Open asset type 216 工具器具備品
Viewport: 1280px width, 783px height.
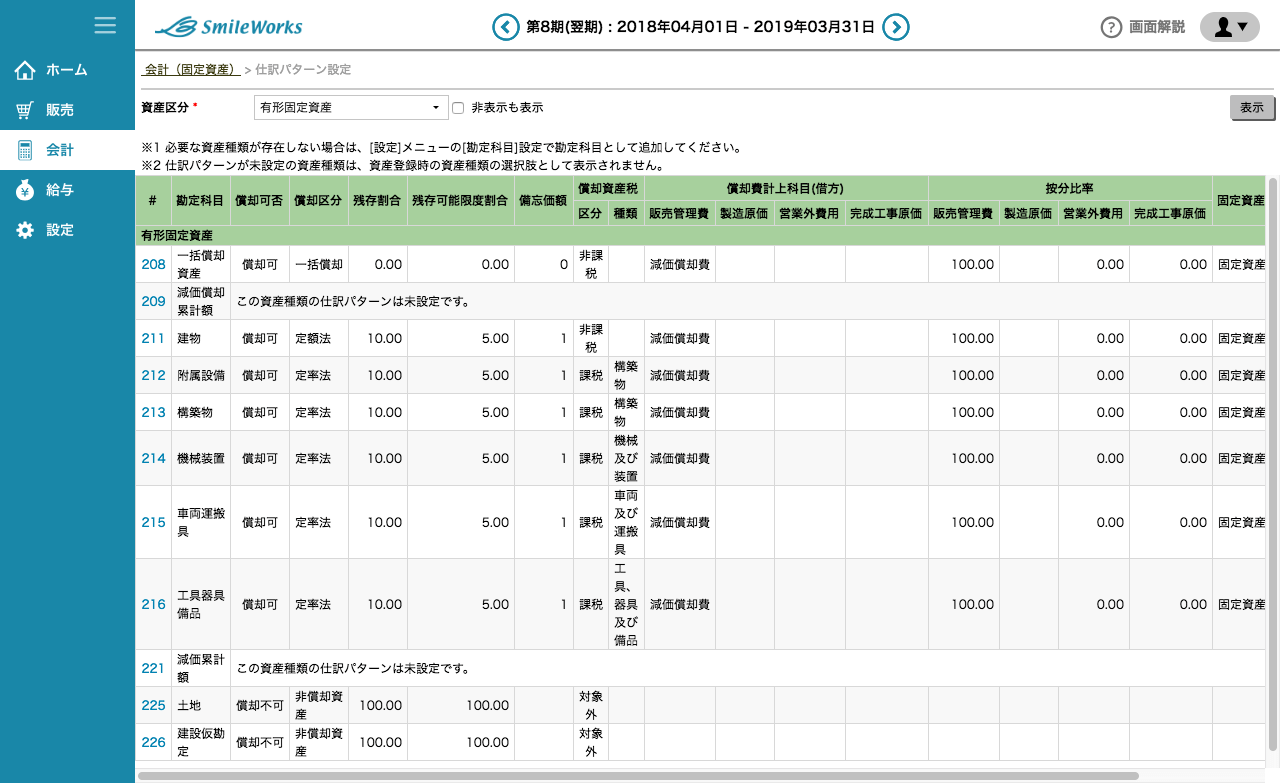click(x=153, y=604)
